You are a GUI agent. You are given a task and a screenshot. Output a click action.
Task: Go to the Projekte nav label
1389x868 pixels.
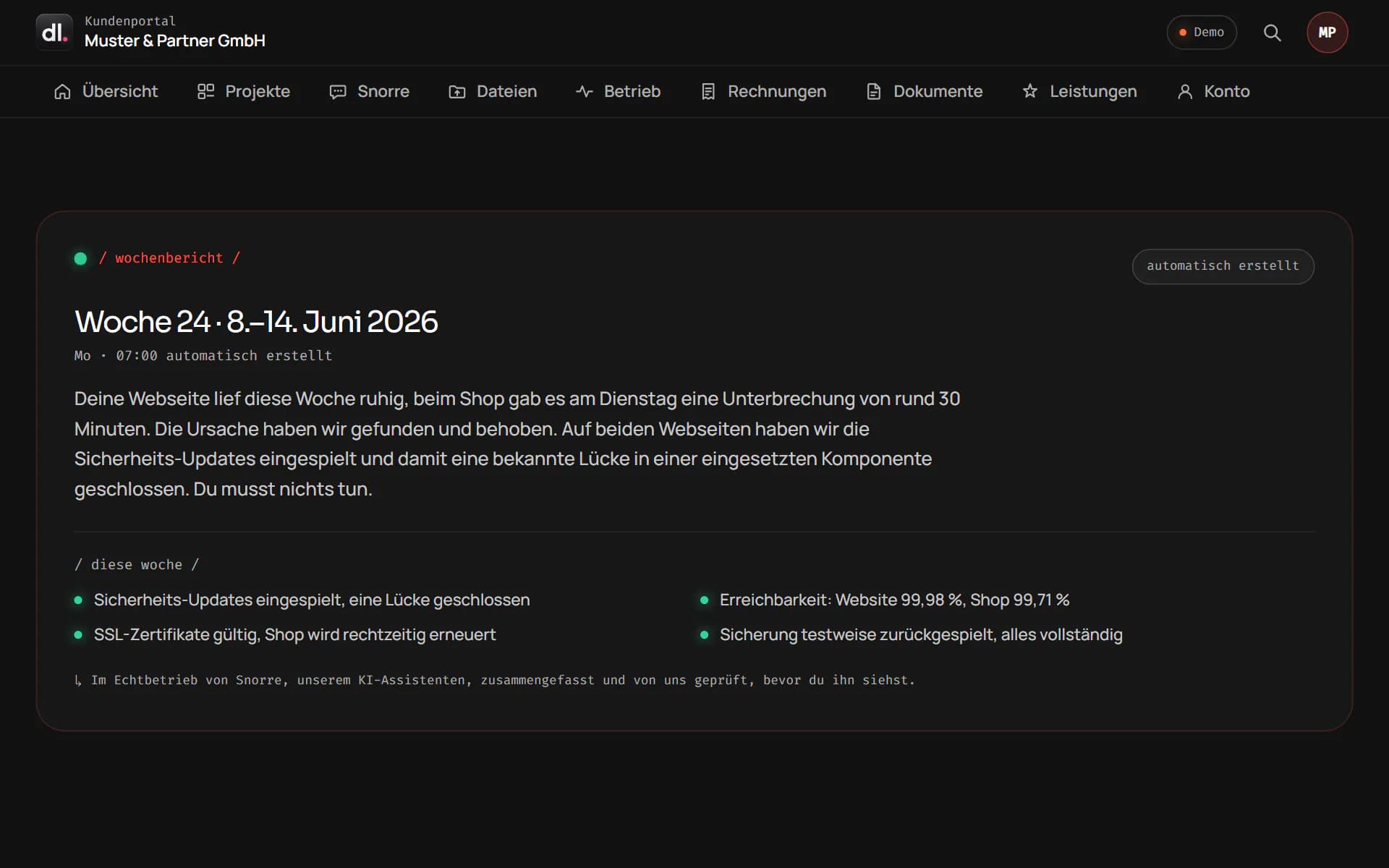(x=258, y=92)
